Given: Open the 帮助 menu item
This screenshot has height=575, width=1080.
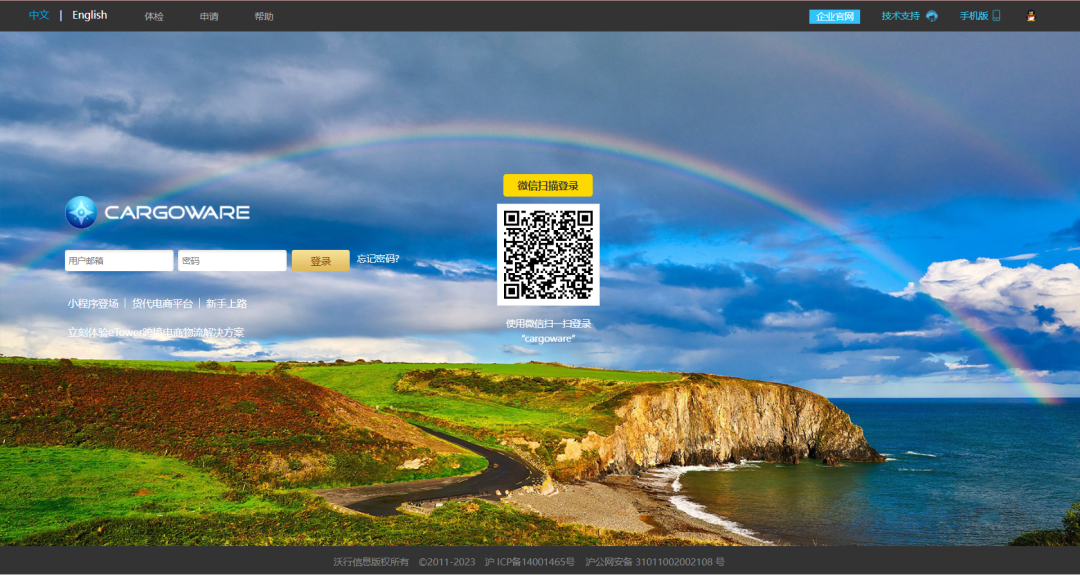Looking at the screenshot, I should 264,17.
